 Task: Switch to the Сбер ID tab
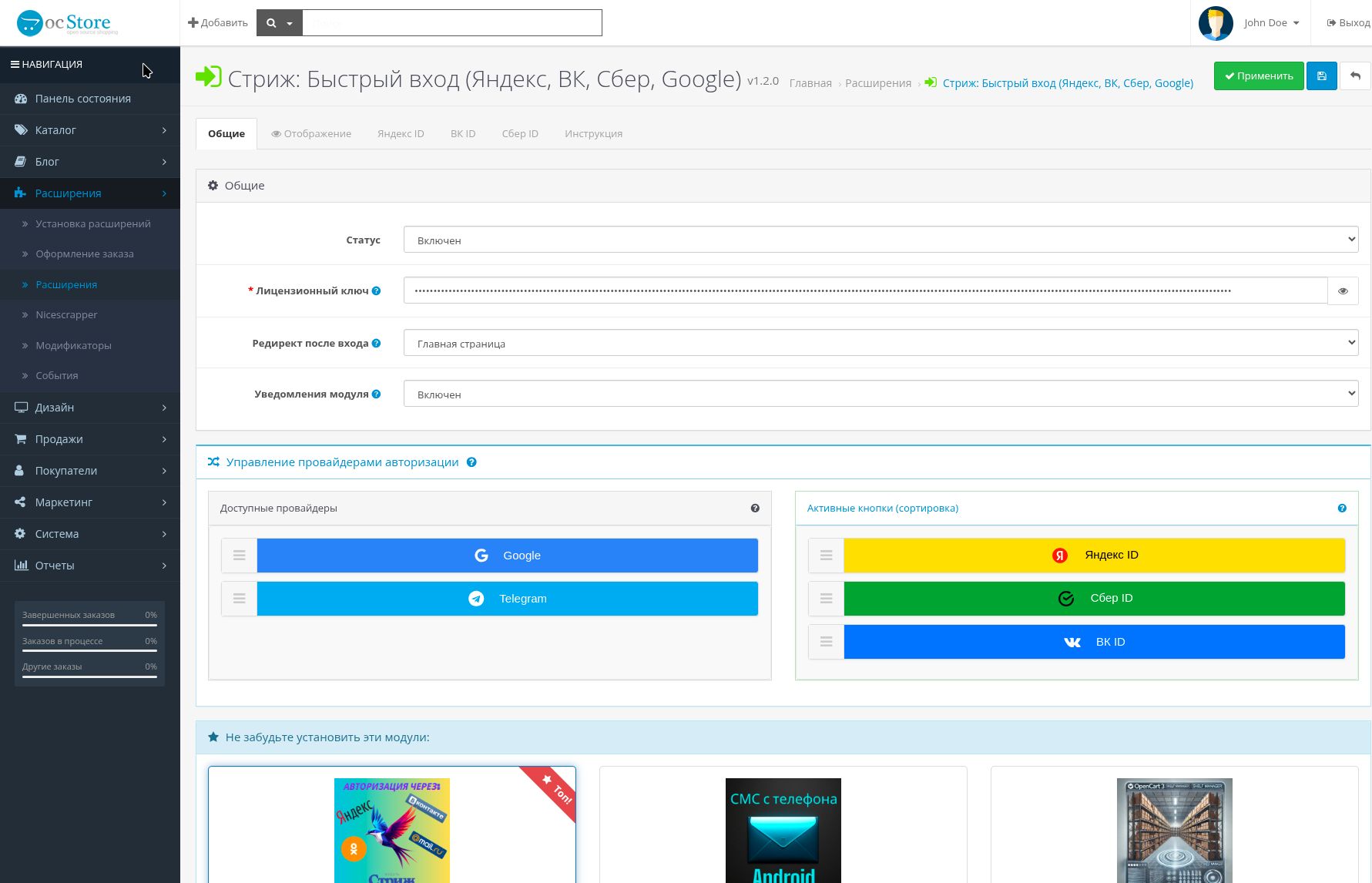[520, 134]
